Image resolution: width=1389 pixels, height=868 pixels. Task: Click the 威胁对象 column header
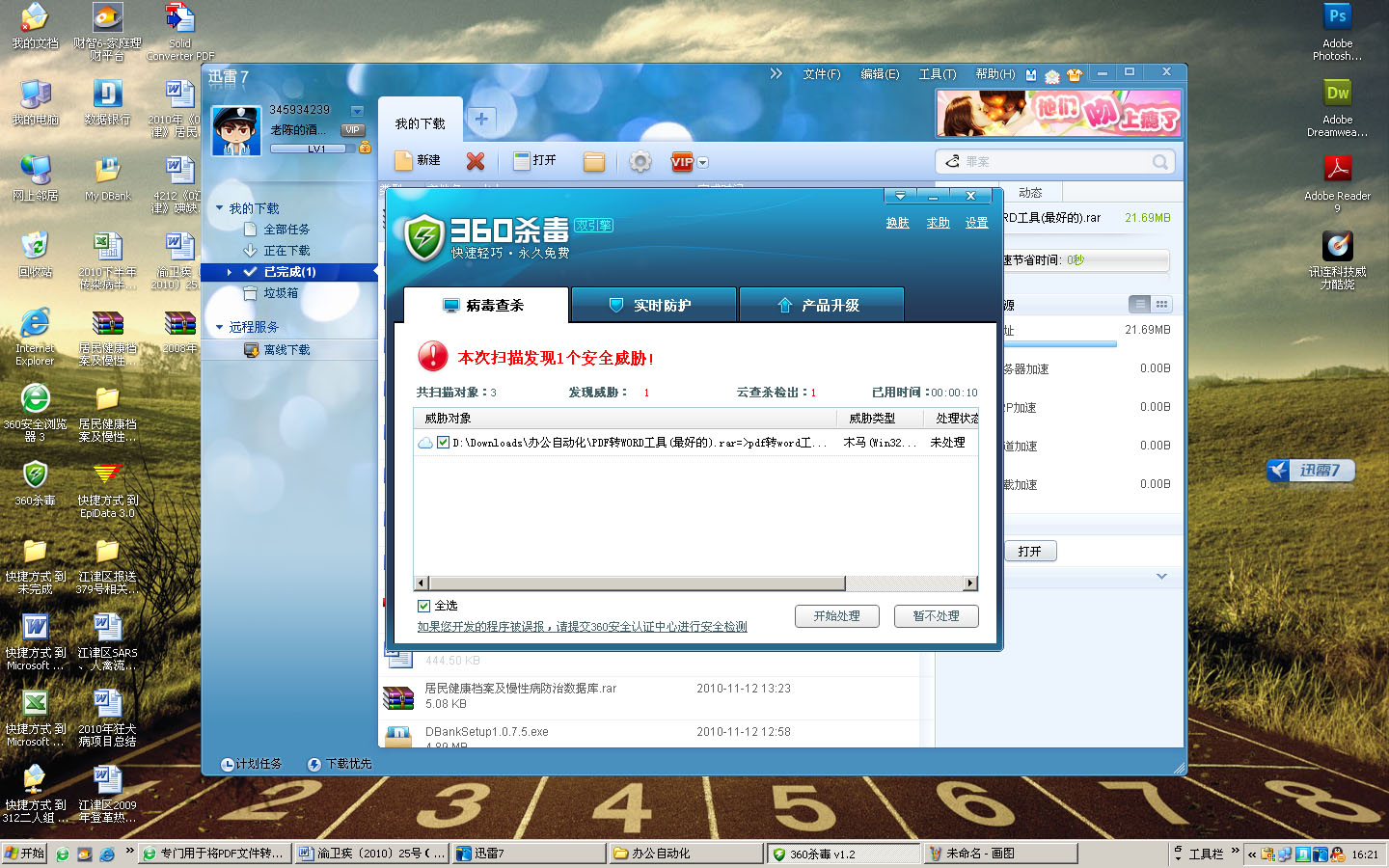625,419
